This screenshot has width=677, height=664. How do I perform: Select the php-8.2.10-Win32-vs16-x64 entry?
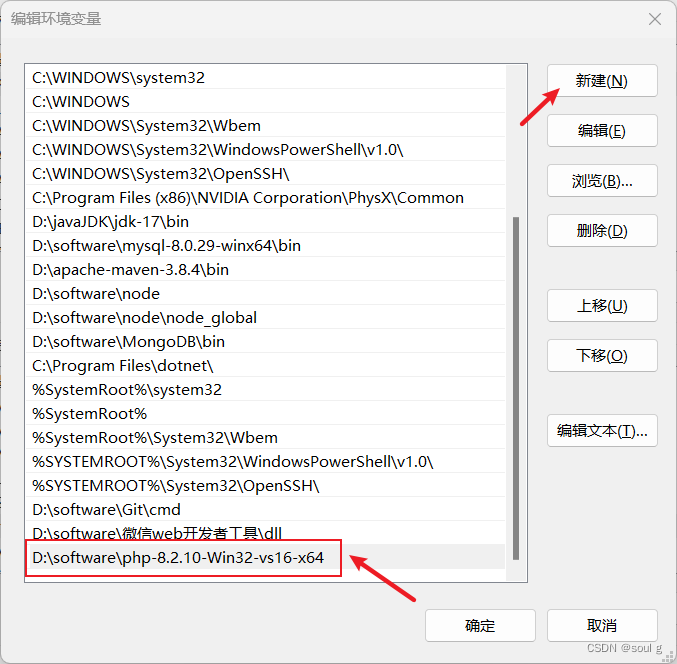point(266,557)
